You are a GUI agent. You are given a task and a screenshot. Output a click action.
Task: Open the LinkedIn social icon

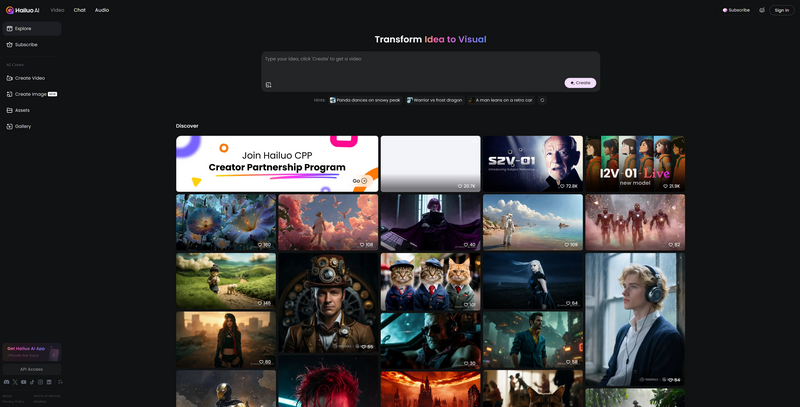pos(49,382)
